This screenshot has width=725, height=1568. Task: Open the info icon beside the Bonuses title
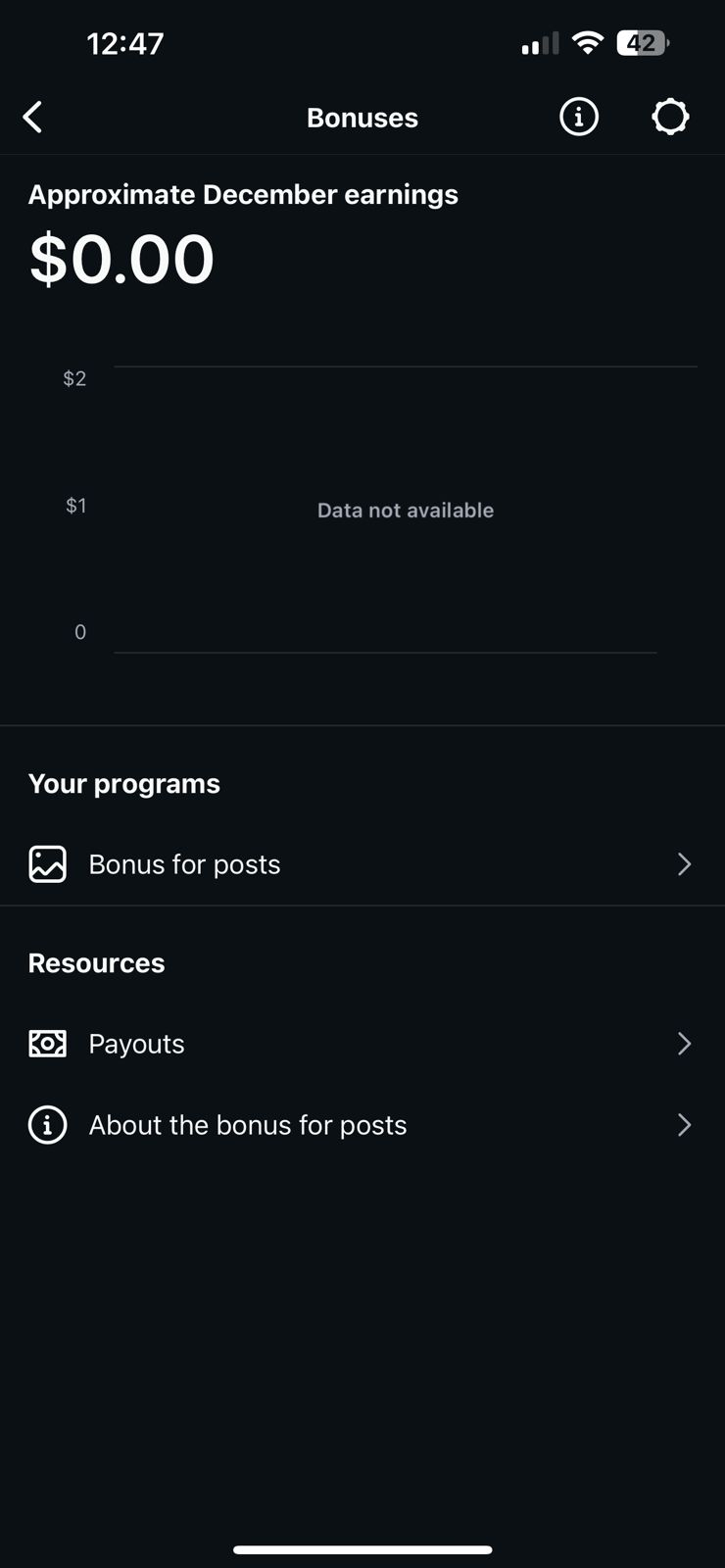click(x=579, y=118)
